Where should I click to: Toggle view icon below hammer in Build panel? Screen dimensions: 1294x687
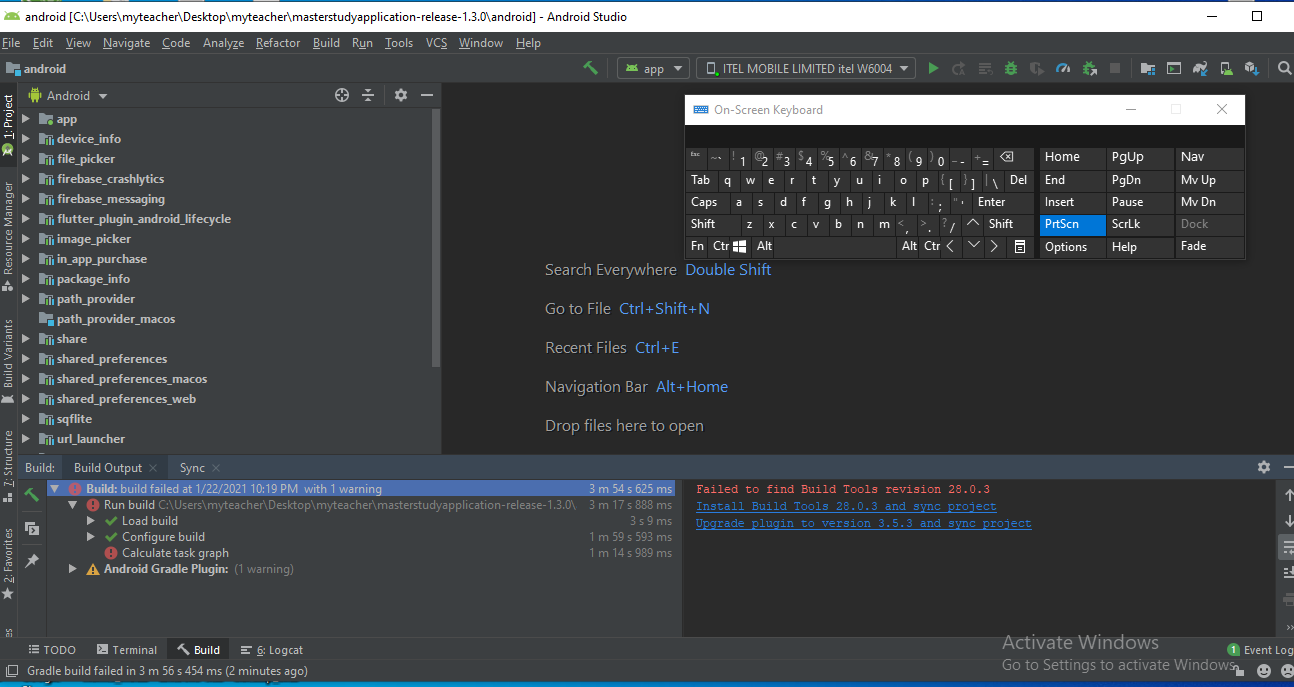[32, 528]
